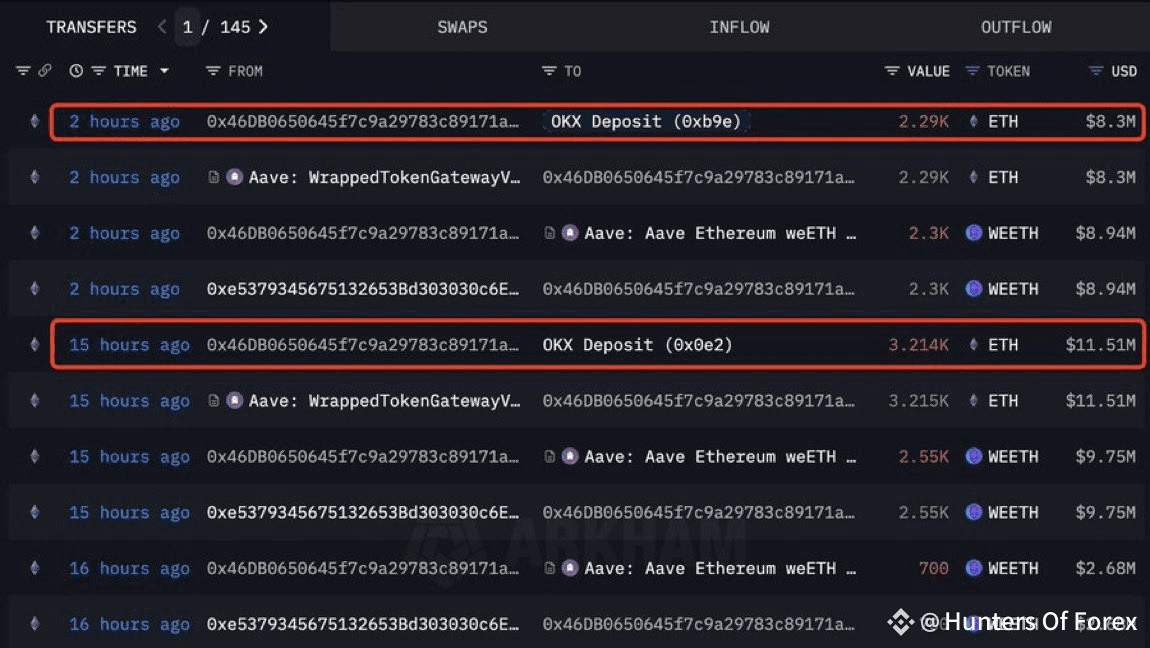Filter the TIME column
This screenshot has height=648, width=1150.
click(x=98, y=71)
